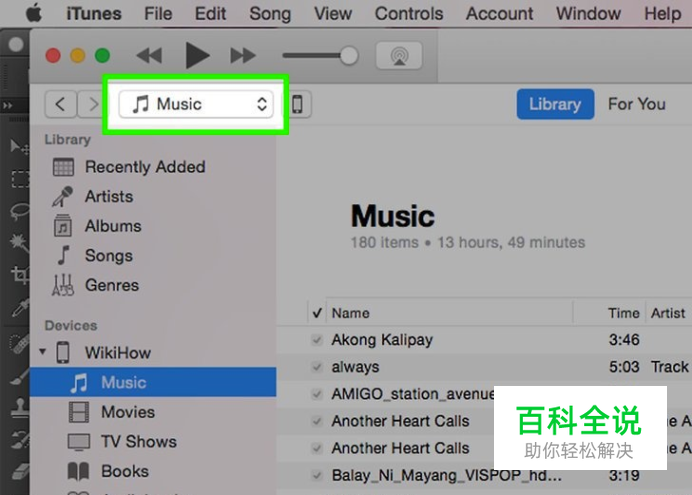Image resolution: width=692 pixels, height=495 pixels.
Task: Click the volume slider knob
Action: [x=349, y=56]
